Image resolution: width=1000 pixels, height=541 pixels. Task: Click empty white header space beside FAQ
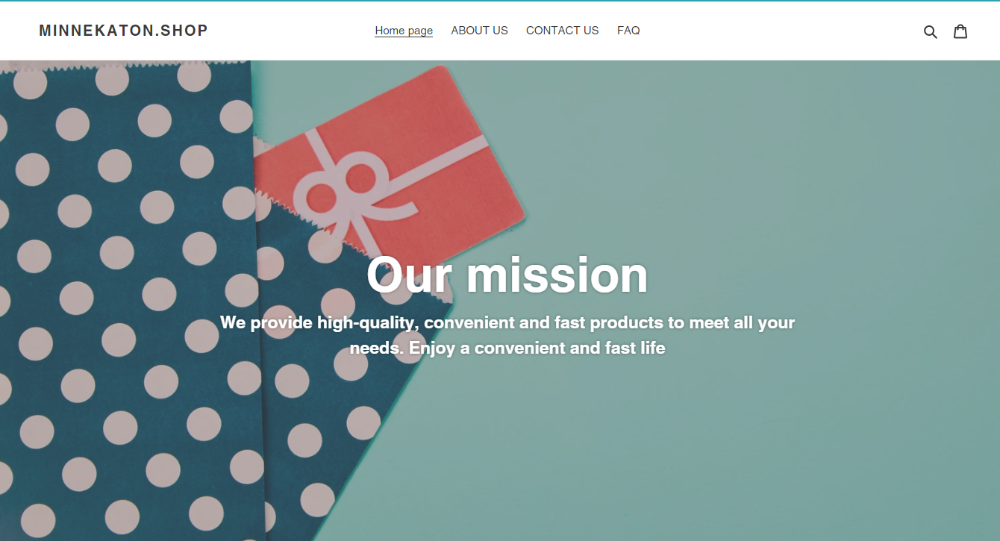point(778,31)
